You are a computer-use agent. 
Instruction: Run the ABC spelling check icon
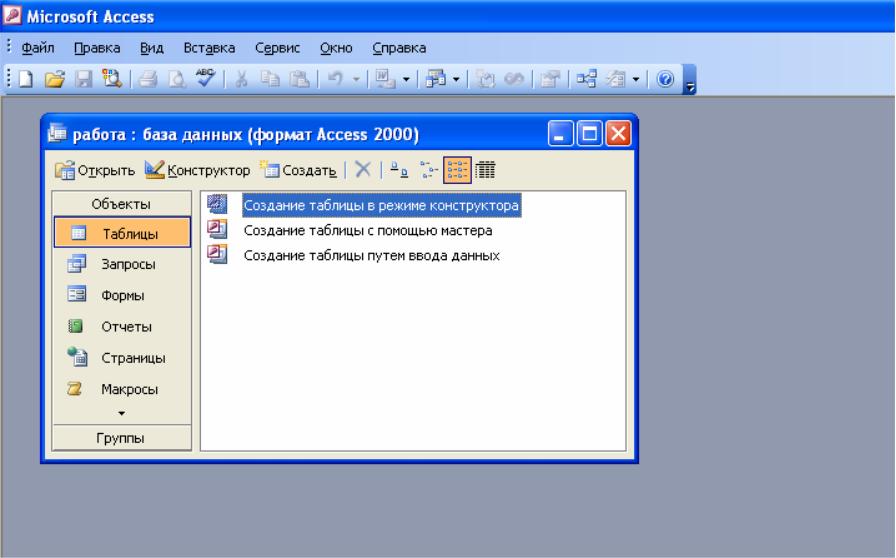pyautogui.click(x=205, y=78)
